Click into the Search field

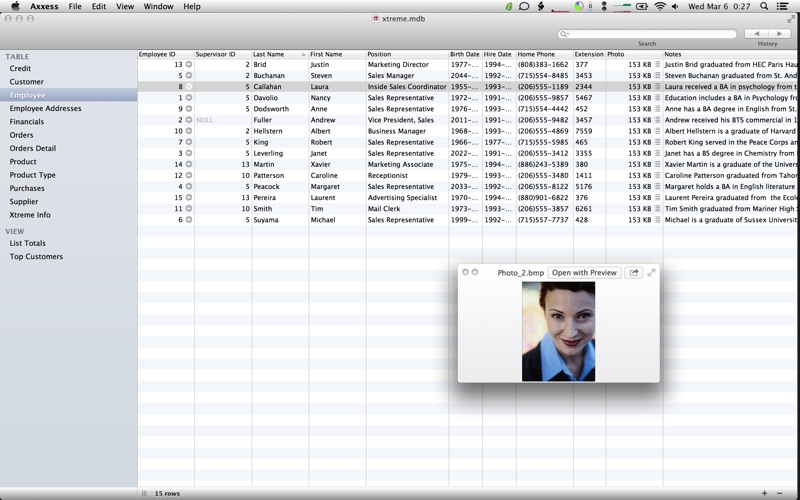pyautogui.click(x=650, y=34)
